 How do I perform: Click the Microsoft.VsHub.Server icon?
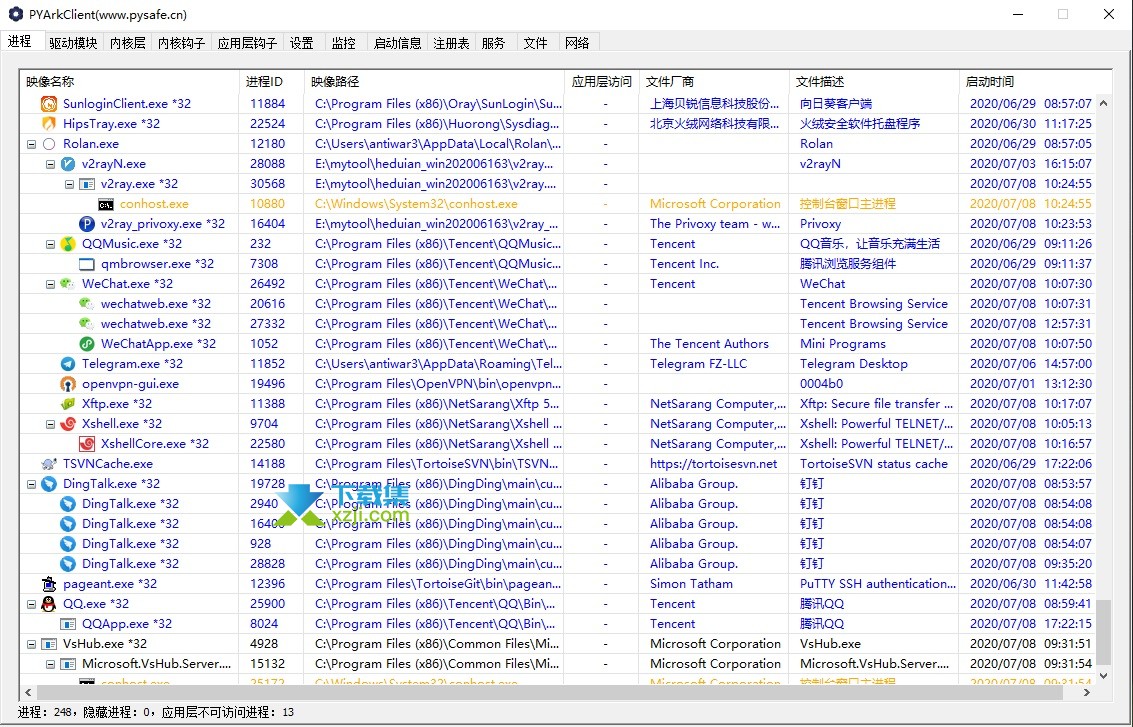[x=68, y=663]
